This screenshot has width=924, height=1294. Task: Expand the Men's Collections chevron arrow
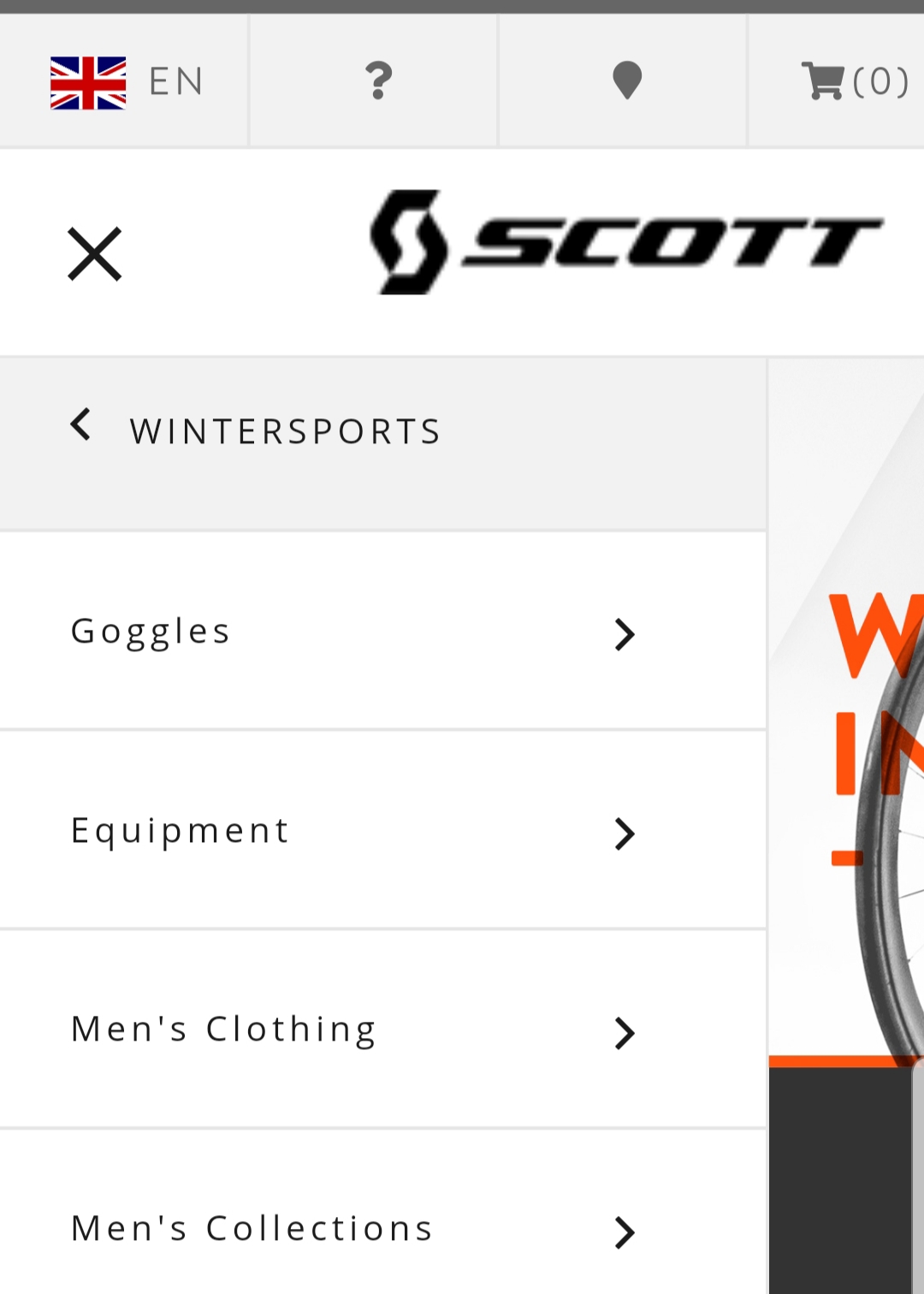click(625, 1232)
